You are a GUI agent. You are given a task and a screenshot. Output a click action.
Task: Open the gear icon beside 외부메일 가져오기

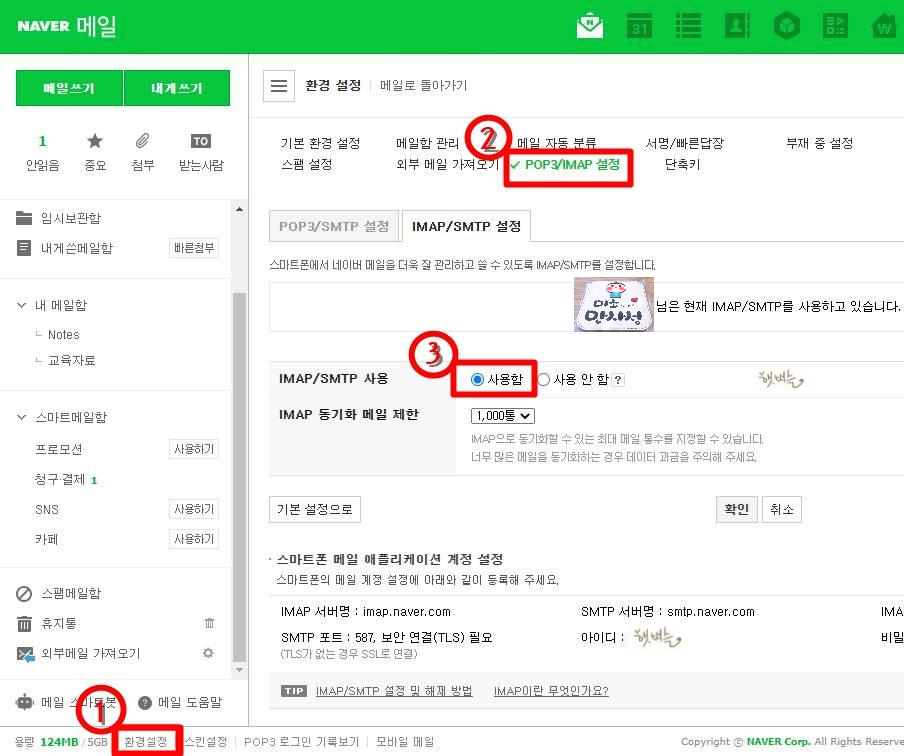point(209,652)
